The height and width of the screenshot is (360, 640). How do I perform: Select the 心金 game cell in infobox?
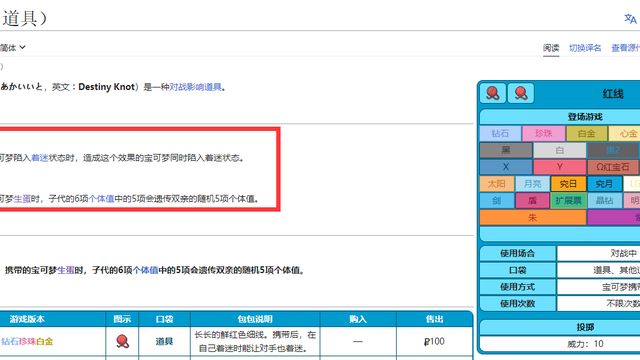point(624,133)
